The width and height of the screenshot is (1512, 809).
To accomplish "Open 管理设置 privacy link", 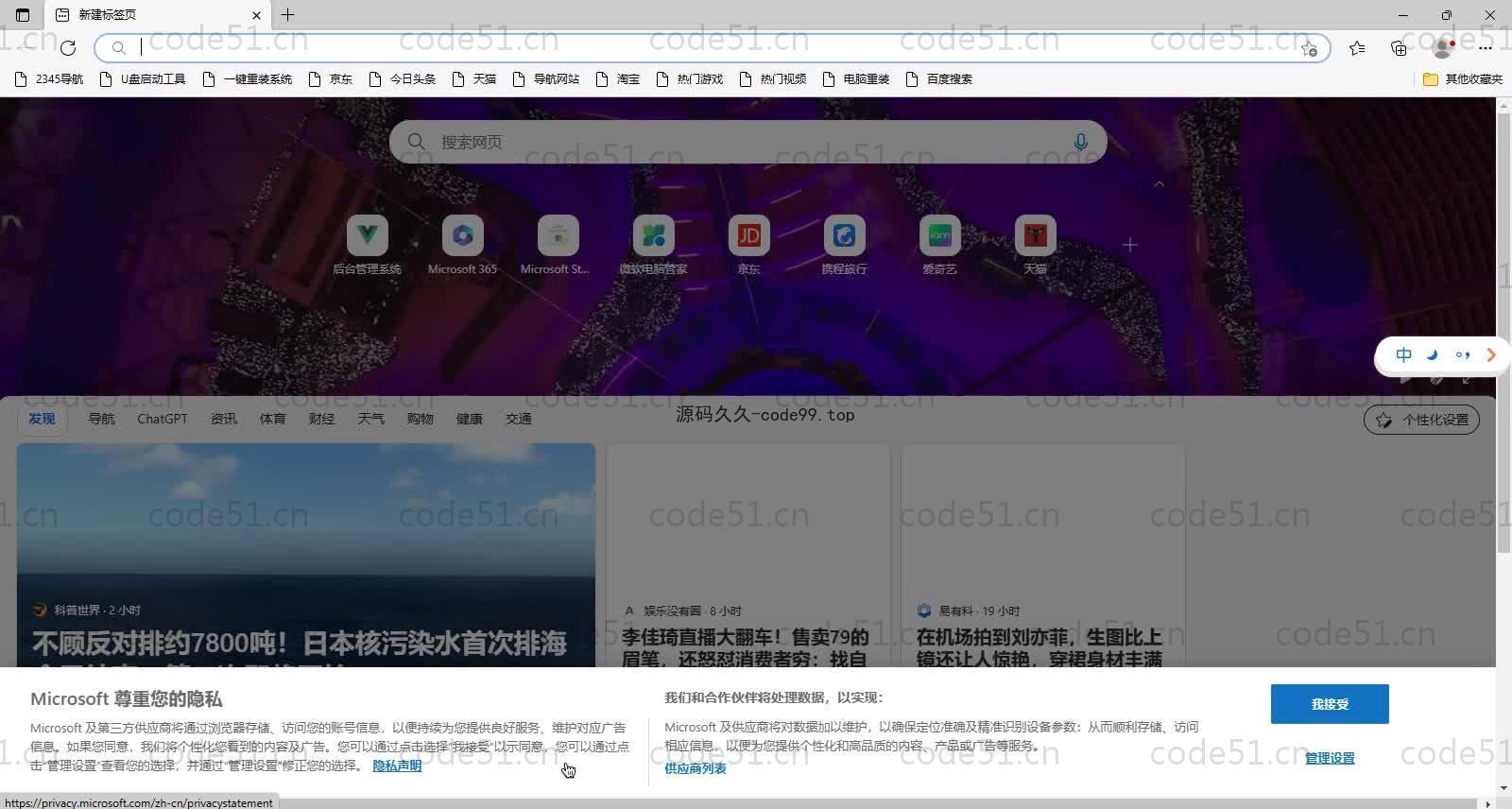I will click(x=1330, y=758).
